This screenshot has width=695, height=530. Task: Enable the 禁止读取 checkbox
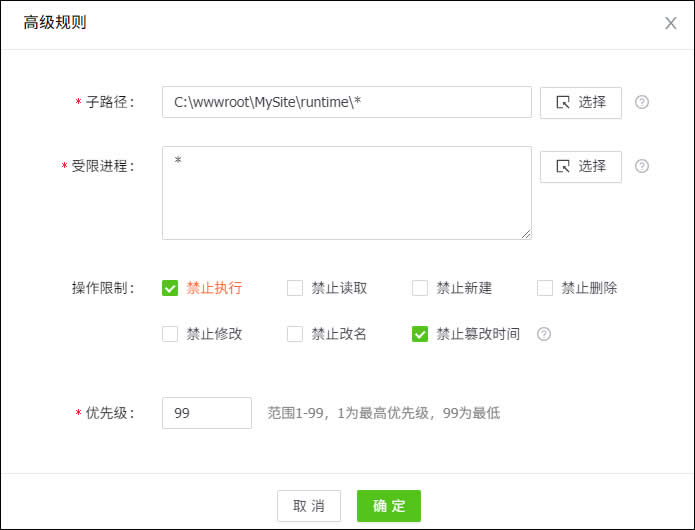pyautogui.click(x=295, y=288)
